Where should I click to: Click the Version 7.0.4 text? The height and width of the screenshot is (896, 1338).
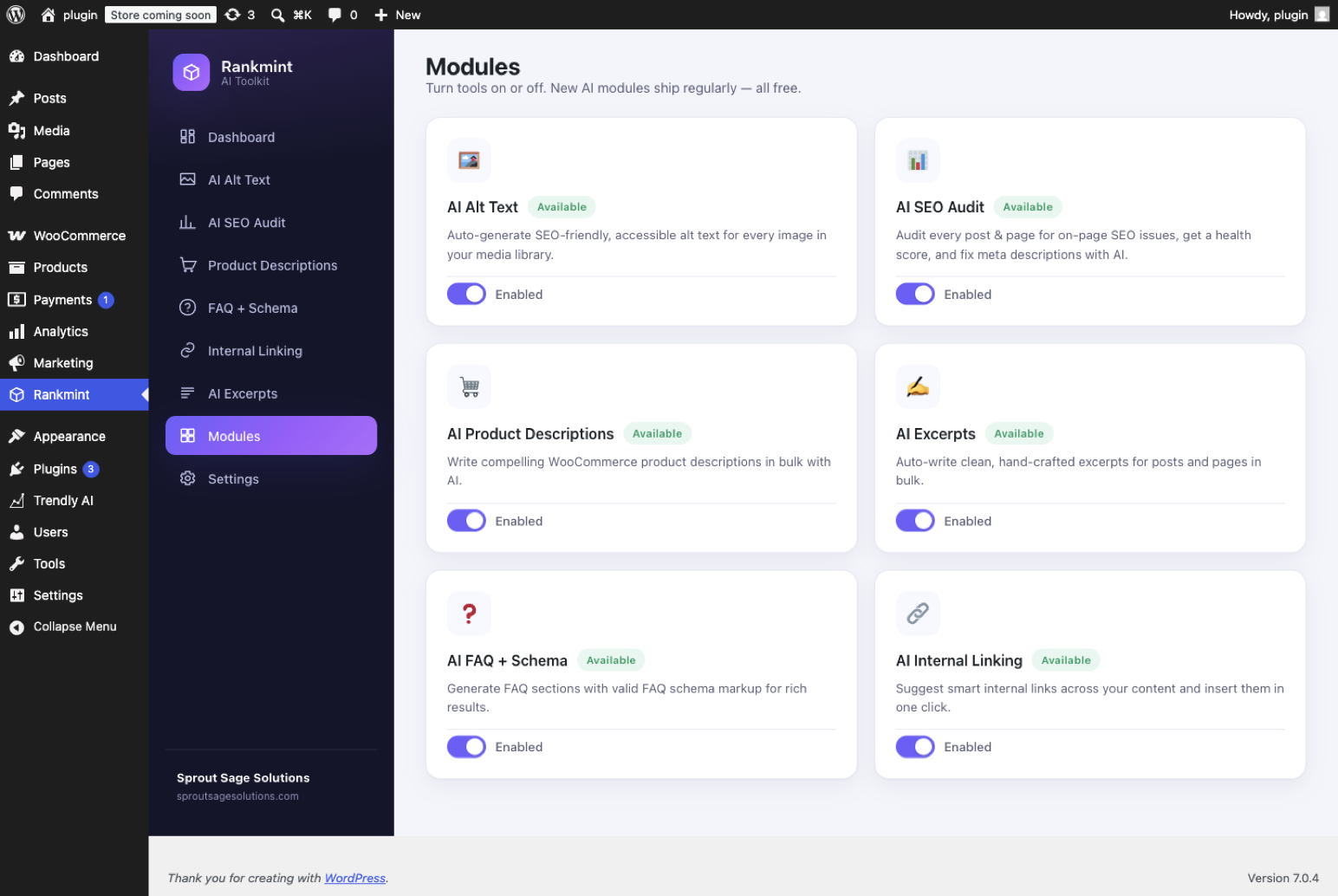[x=1283, y=878]
